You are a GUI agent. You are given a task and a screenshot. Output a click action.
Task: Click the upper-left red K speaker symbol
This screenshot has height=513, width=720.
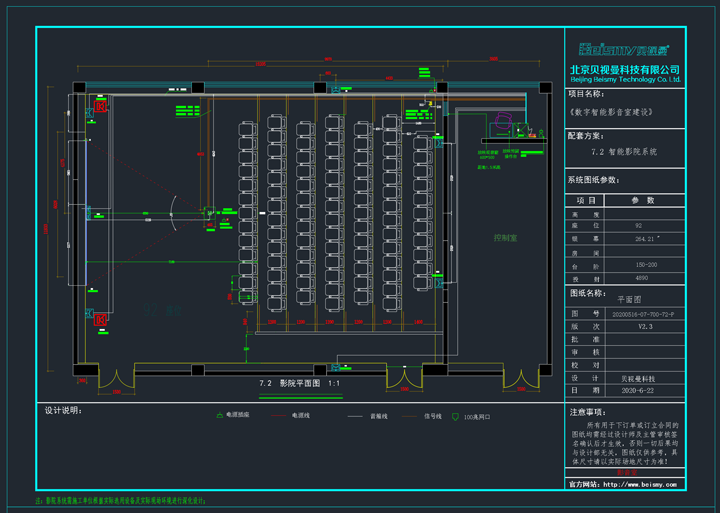[100, 107]
